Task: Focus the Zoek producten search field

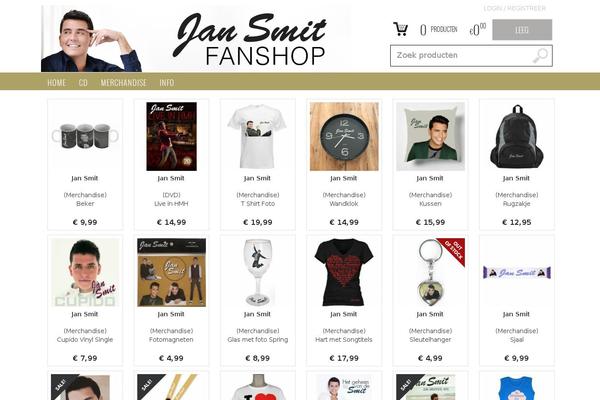Action: click(x=471, y=56)
